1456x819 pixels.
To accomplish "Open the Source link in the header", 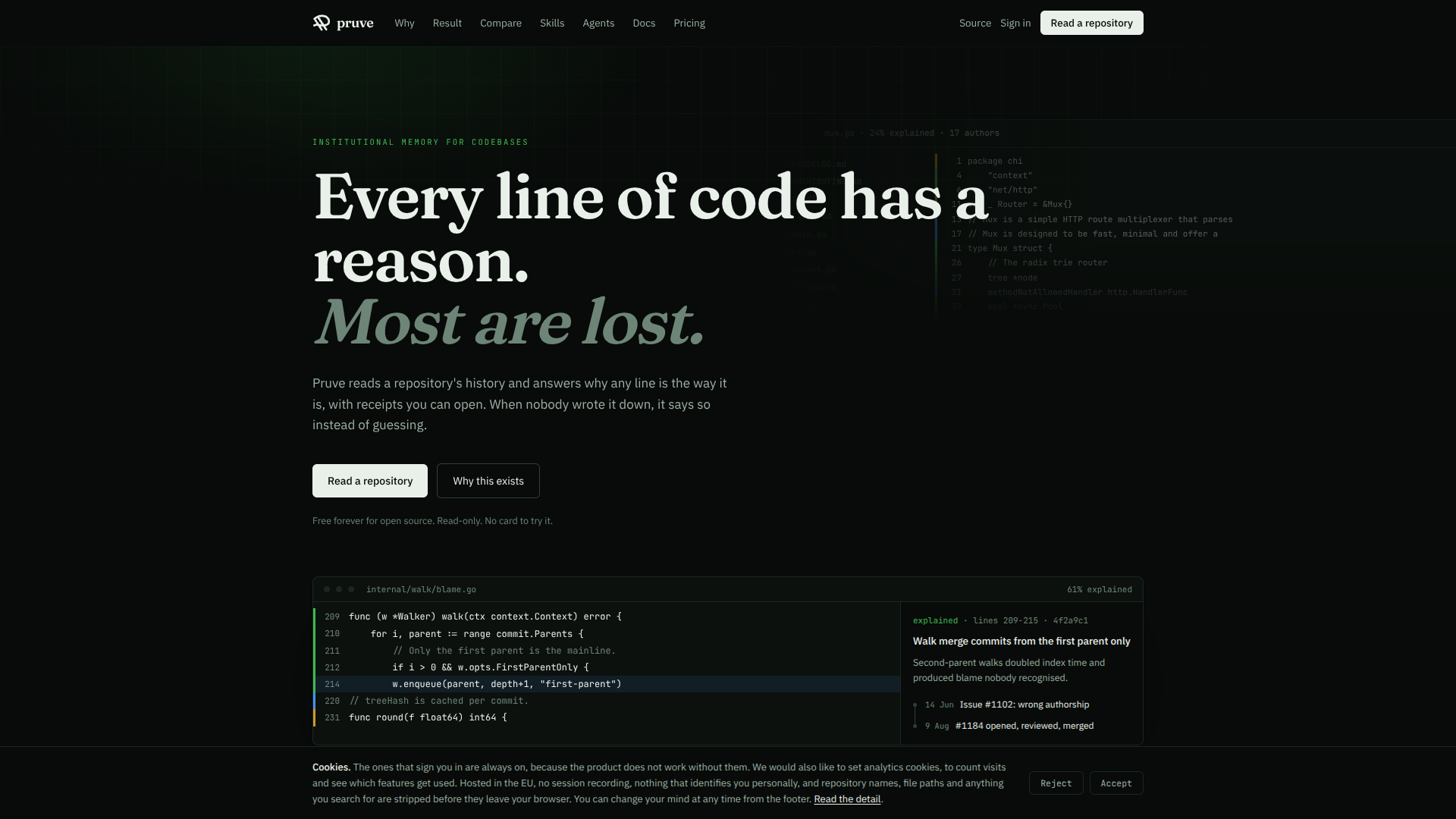I will click(x=975, y=23).
